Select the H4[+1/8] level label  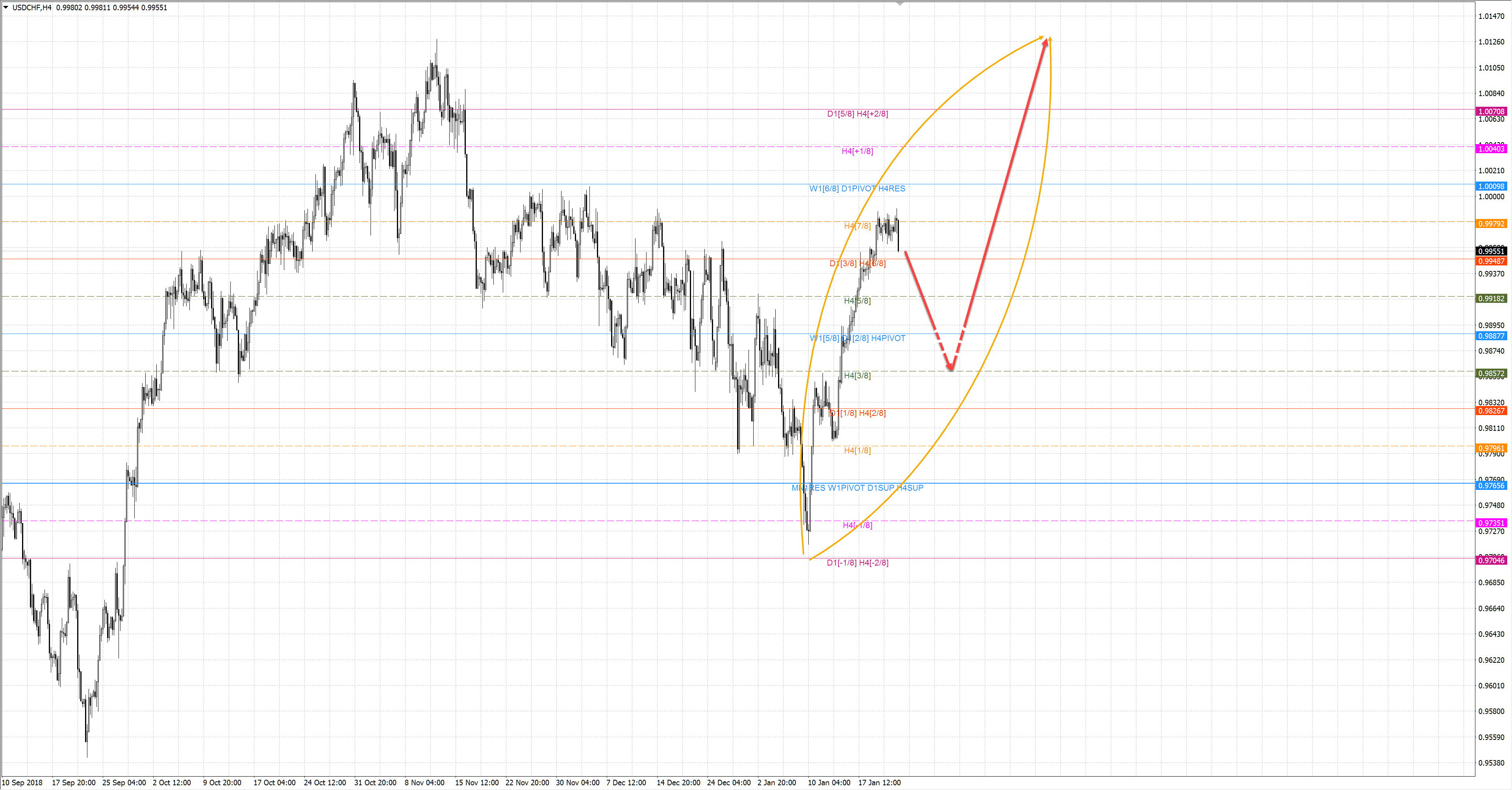(857, 152)
